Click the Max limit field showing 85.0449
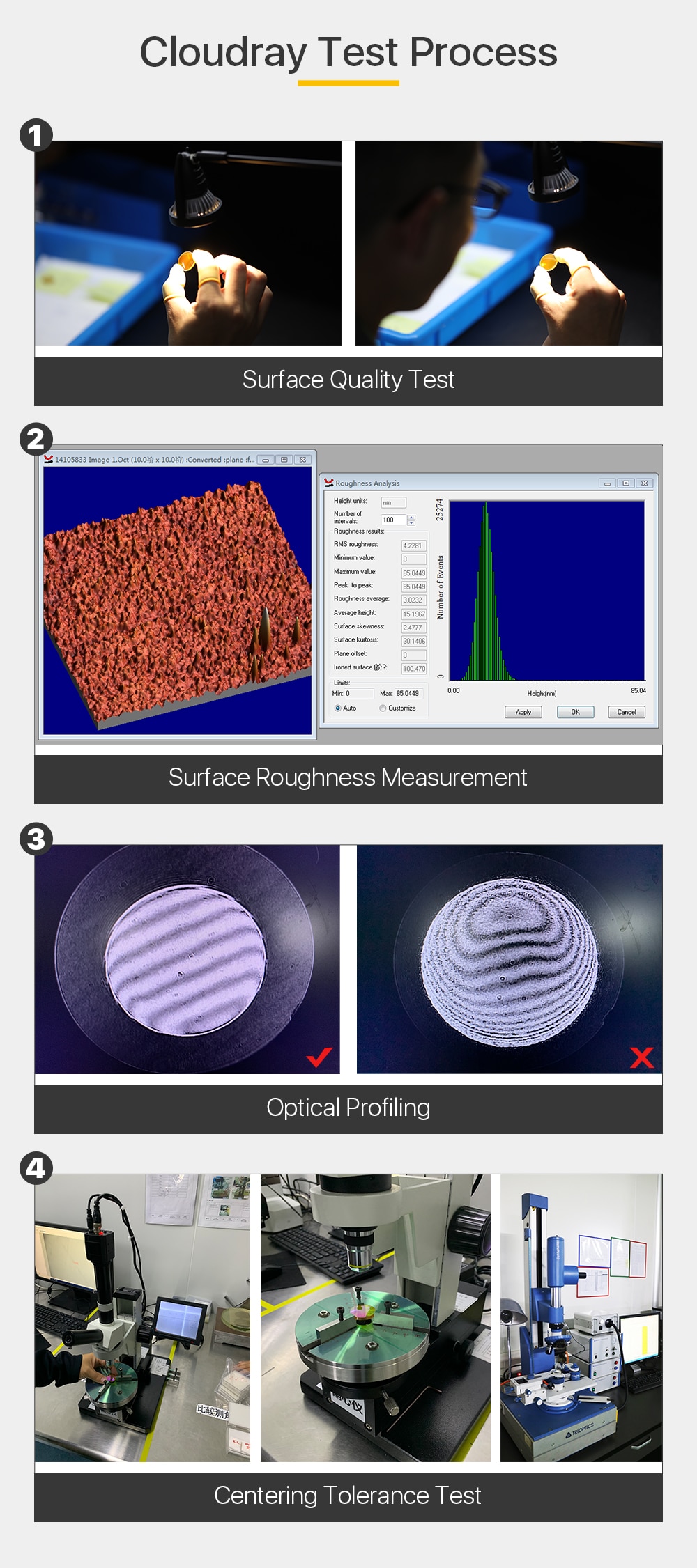This screenshot has width=697, height=1568. click(x=409, y=694)
